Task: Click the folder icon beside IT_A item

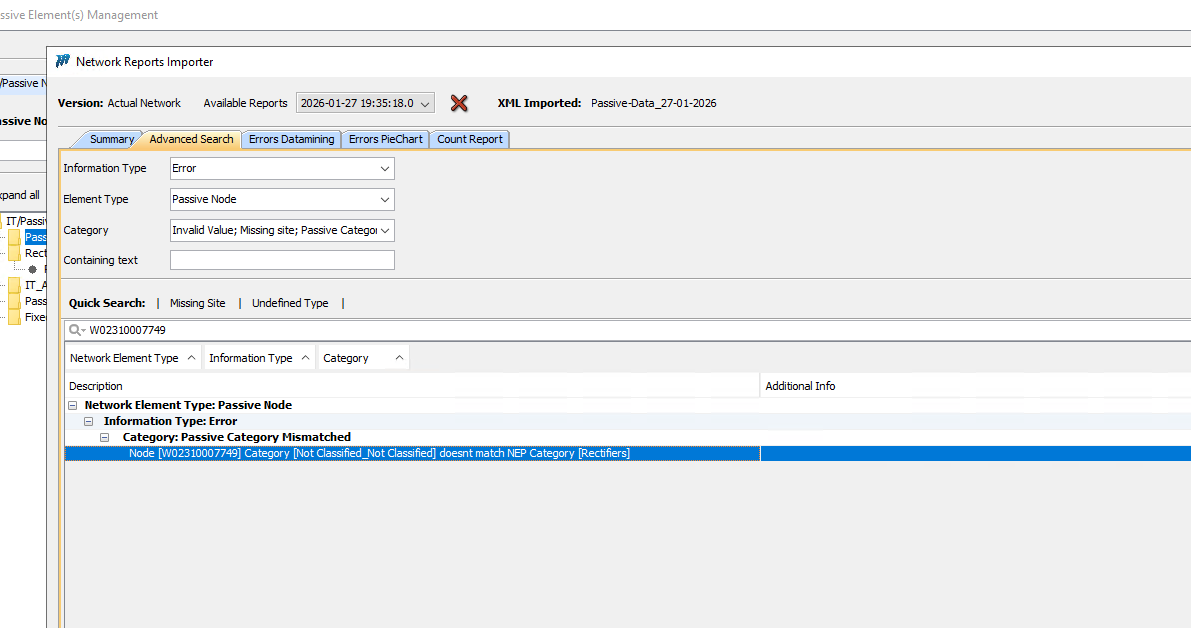Action: (x=14, y=285)
